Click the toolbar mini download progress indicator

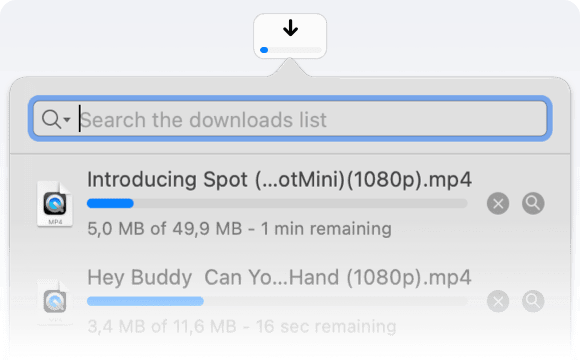pos(291,50)
